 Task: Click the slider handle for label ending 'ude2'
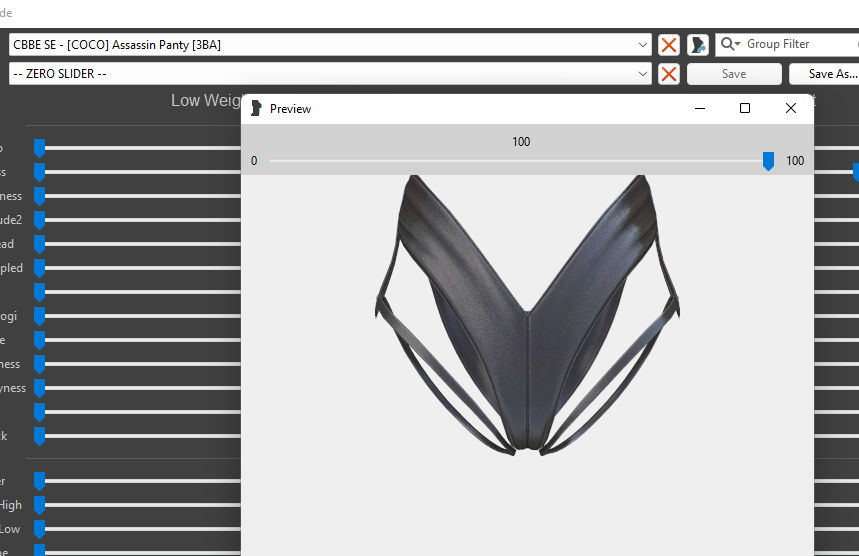(40, 220)
